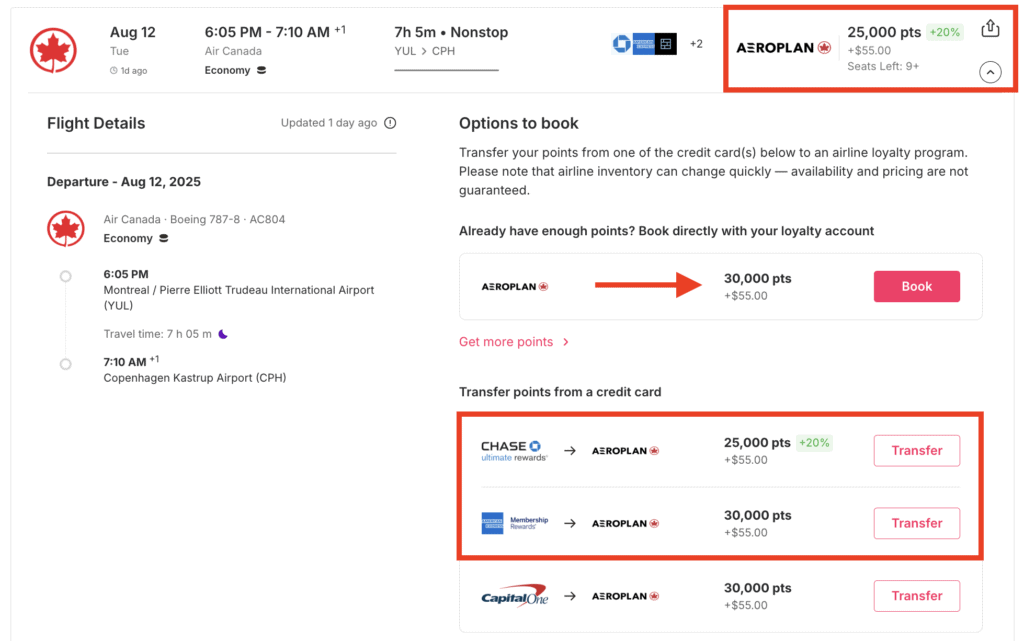The image size is (1024, 641).
Task: Click the 'Travel time: 7 h 05 m' text
Action: tap(157, 334)
